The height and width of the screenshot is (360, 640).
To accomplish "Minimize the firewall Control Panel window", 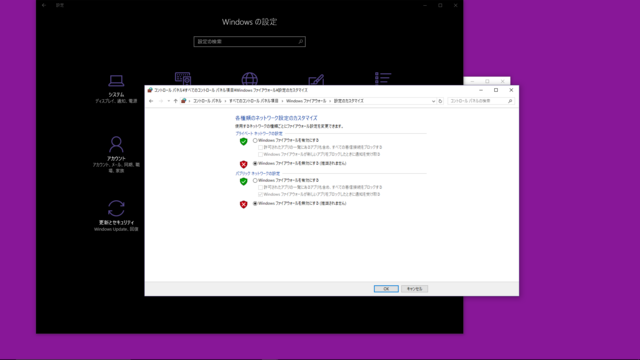I will tap(481, 90).
